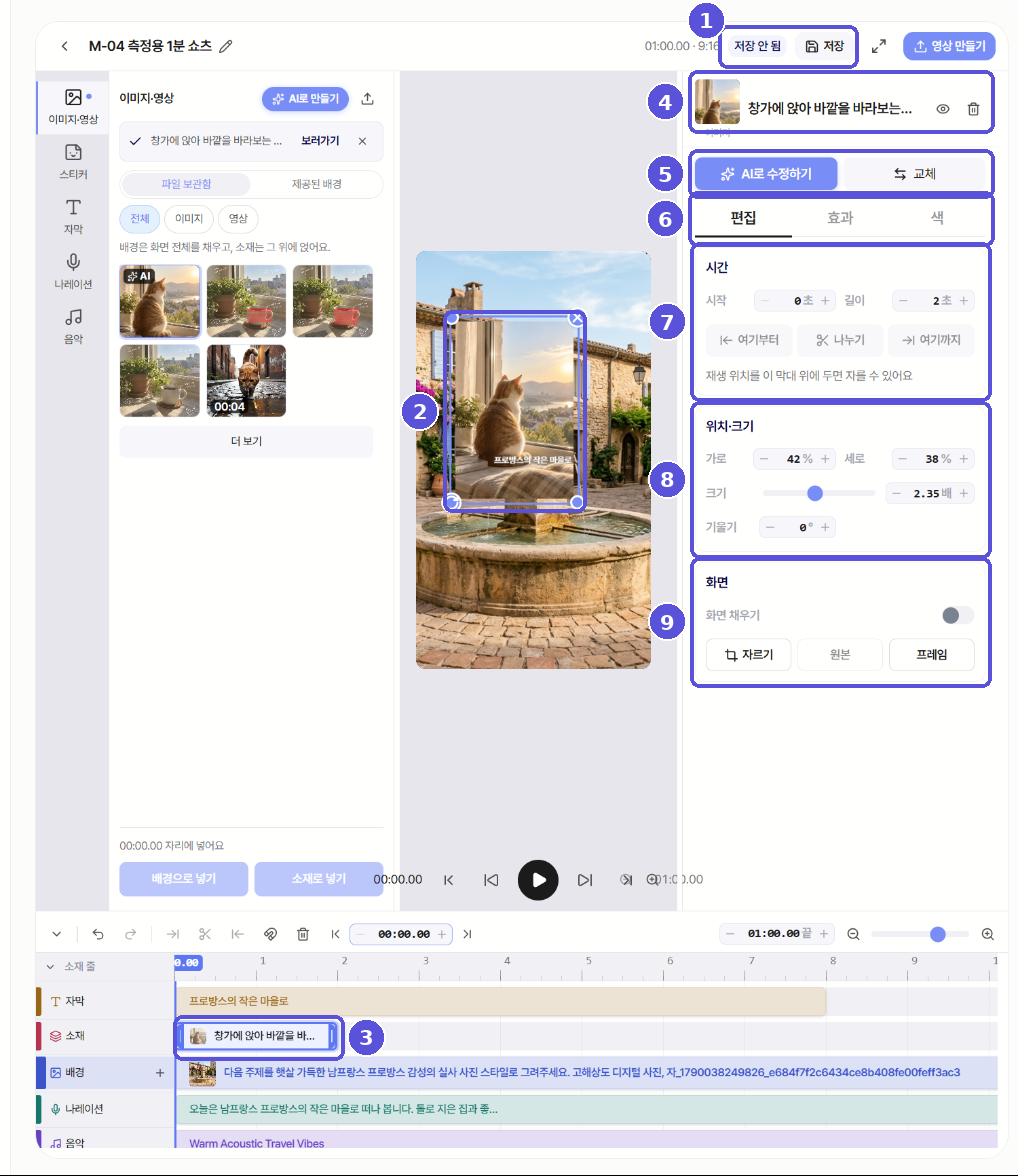Open the 음악 music panel in the sidebar

(x=74, y=326)
